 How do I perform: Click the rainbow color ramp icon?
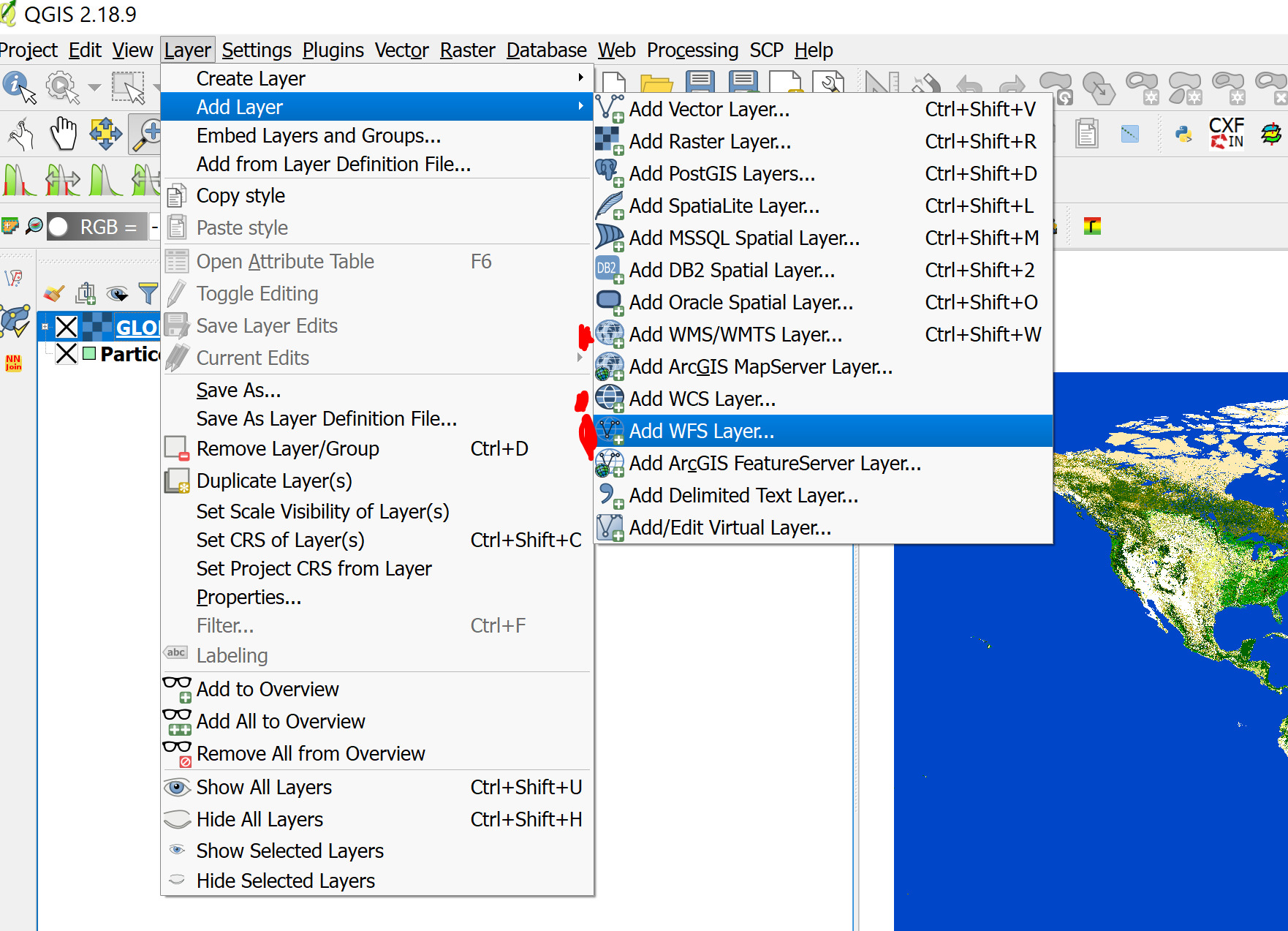click(1092, 226)
